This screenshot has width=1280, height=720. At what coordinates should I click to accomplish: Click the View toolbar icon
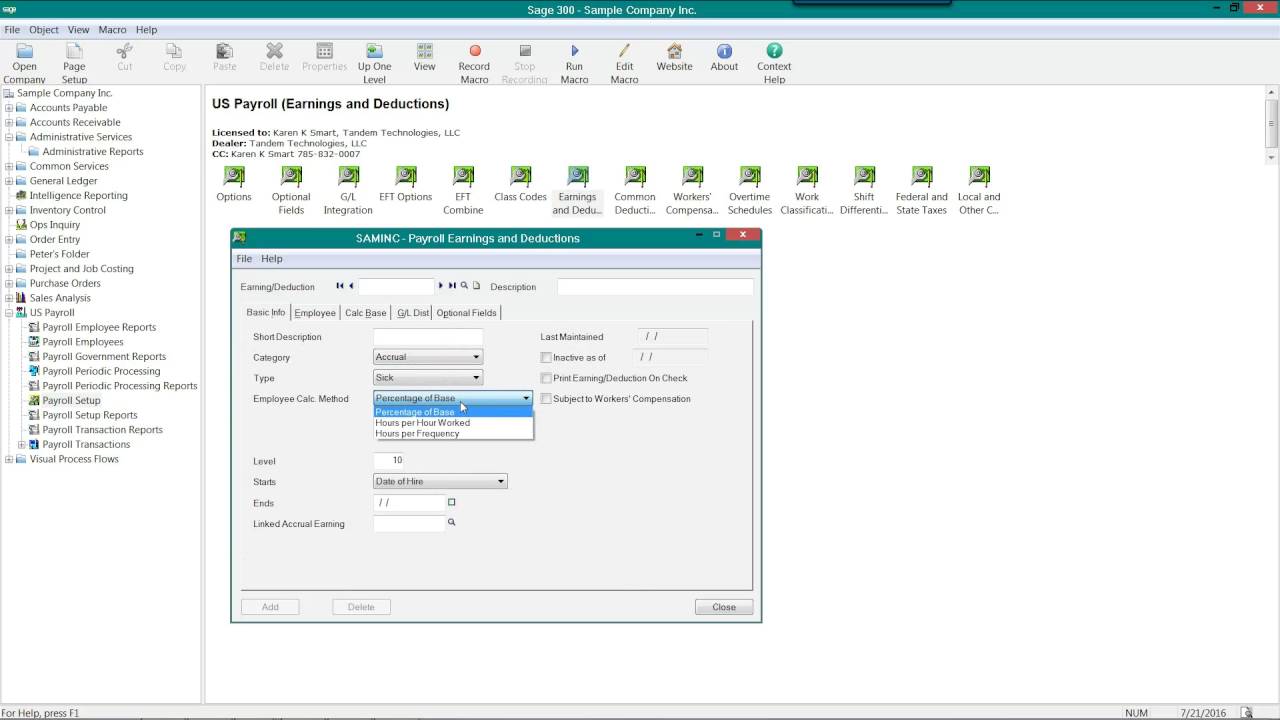424,57
